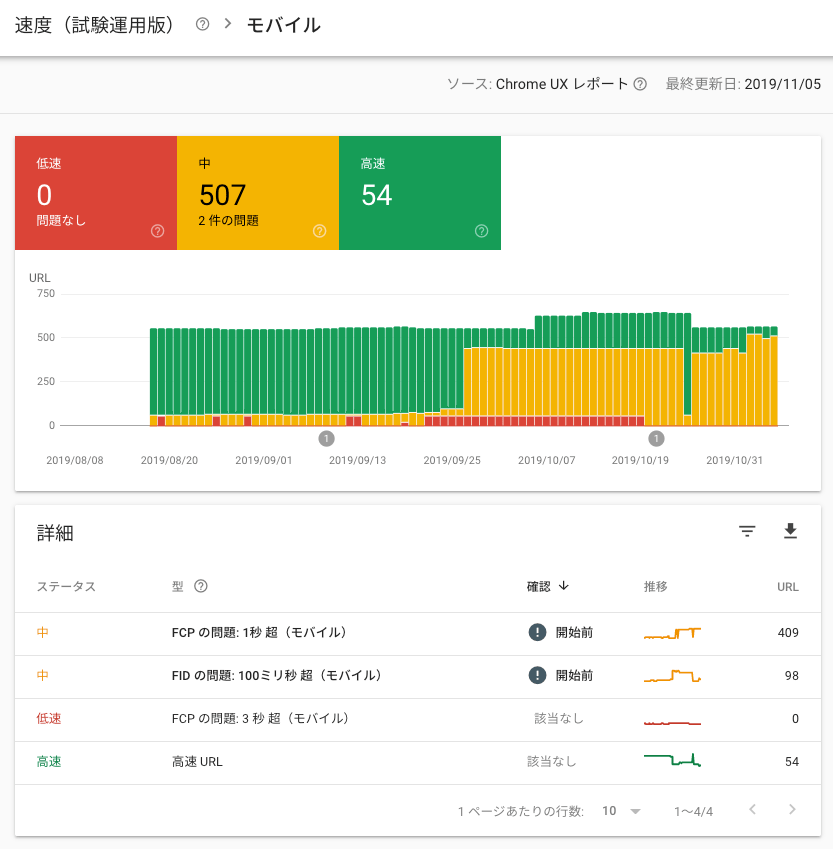Click the chart x-axis label 2019/09/25

pos(452,460)
